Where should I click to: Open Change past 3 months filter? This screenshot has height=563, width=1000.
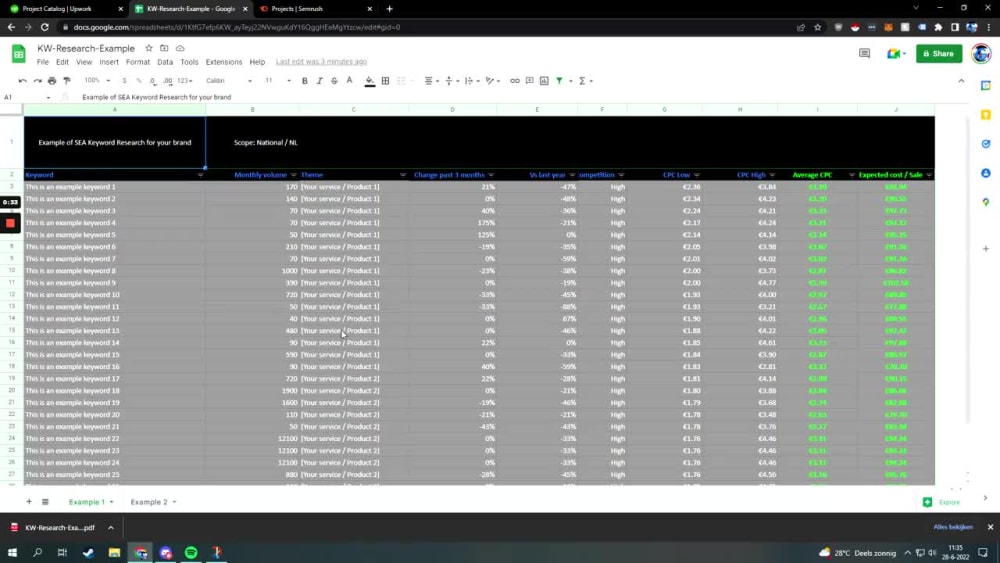tap(491, 175)
